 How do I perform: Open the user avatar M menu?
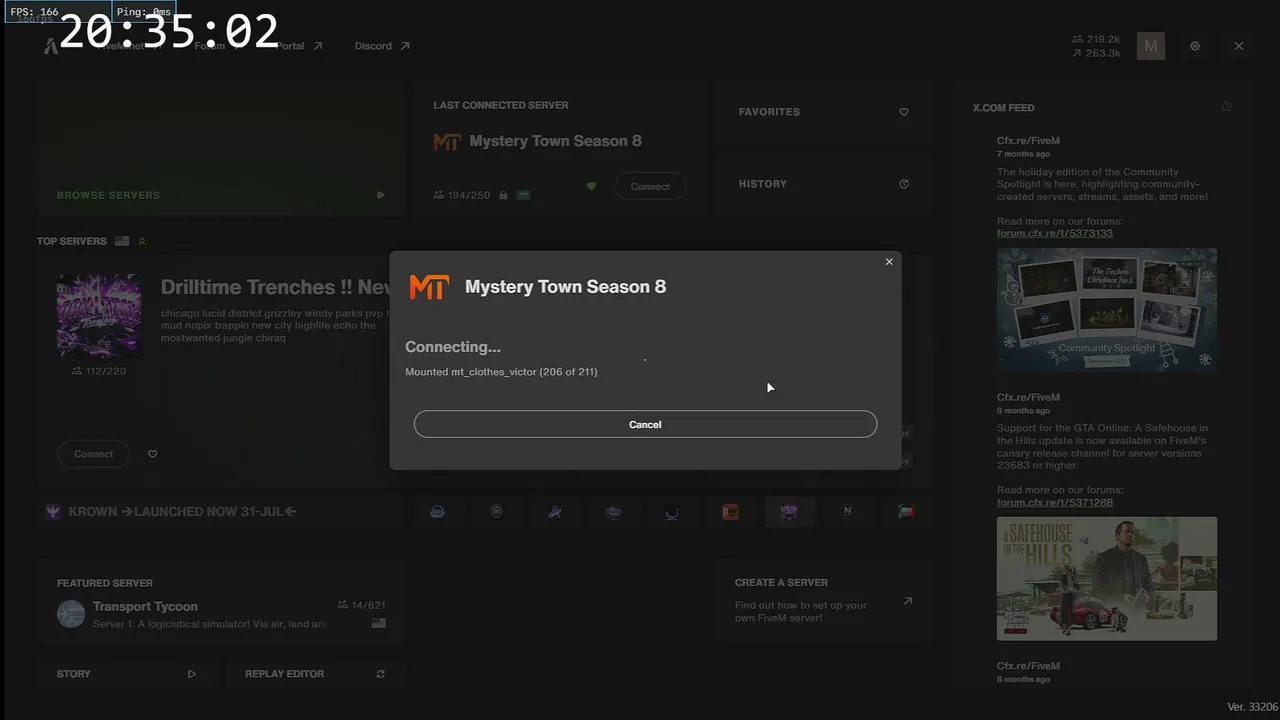(x=1151, y=46)
